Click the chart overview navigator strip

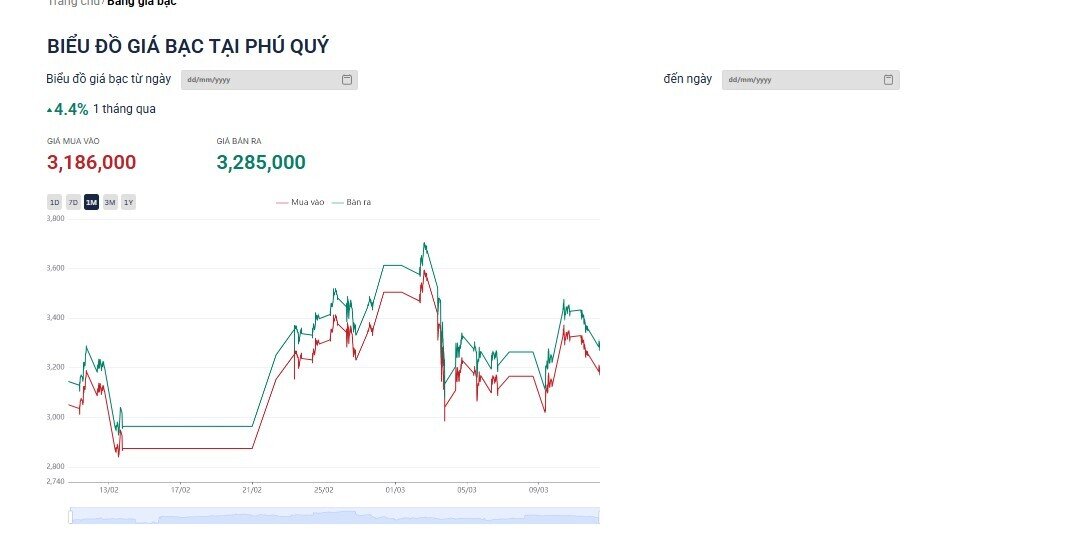tap(334, 516)
